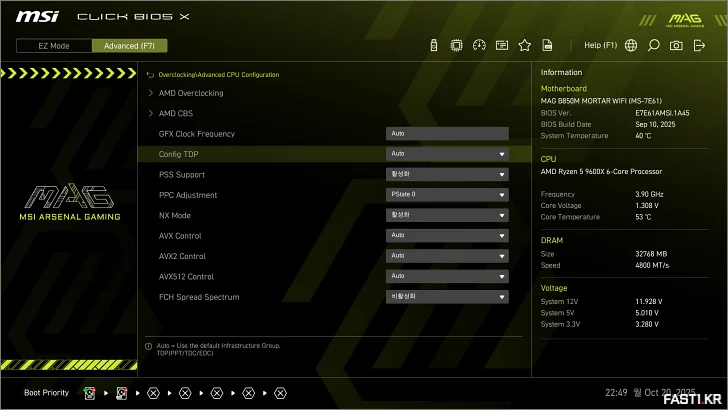Open the PSS Support dropdown
728x410 pixels.
tap(447, 175)
